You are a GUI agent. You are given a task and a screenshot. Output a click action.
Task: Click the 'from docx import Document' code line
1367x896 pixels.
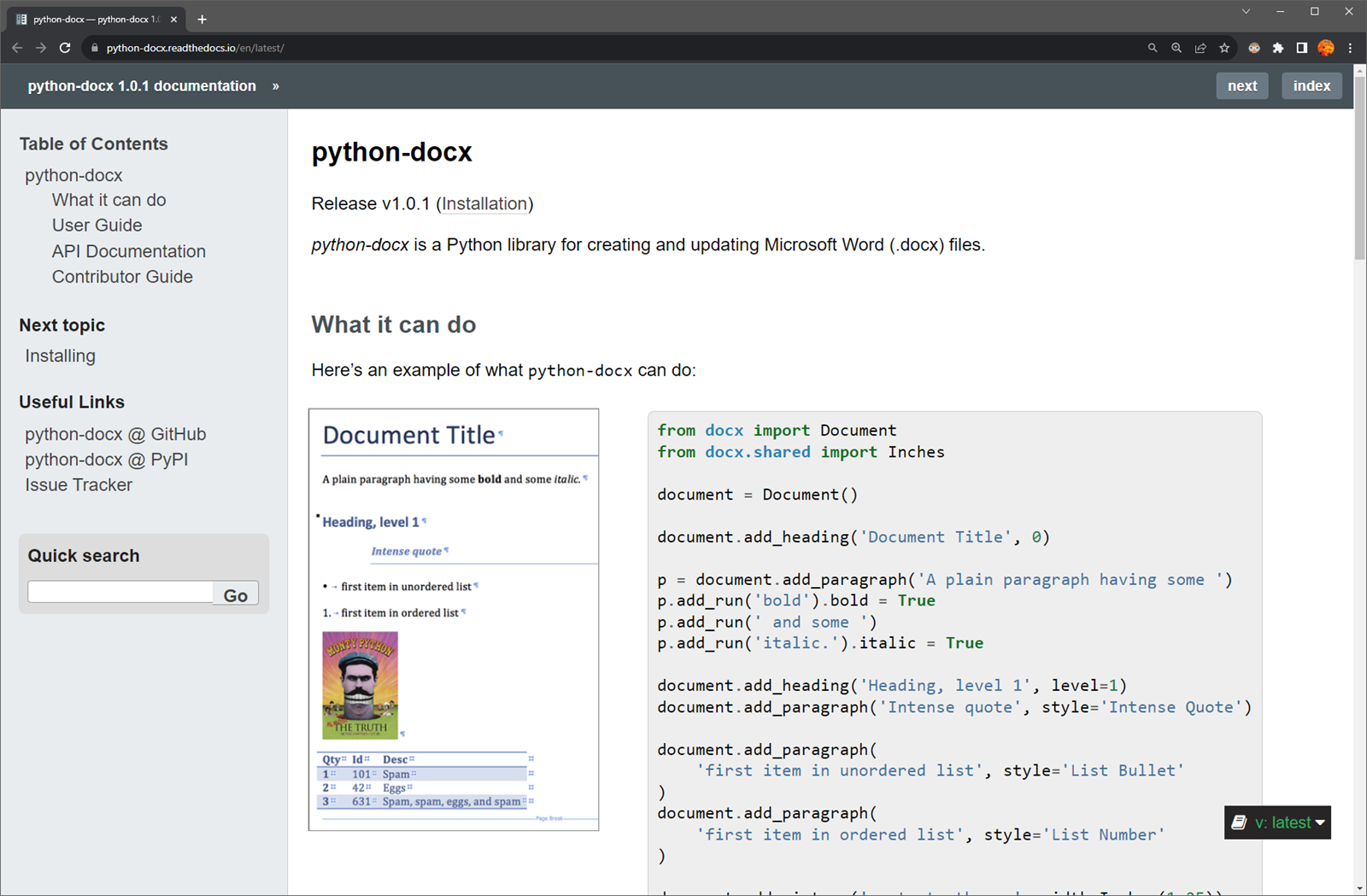(777, 430)
